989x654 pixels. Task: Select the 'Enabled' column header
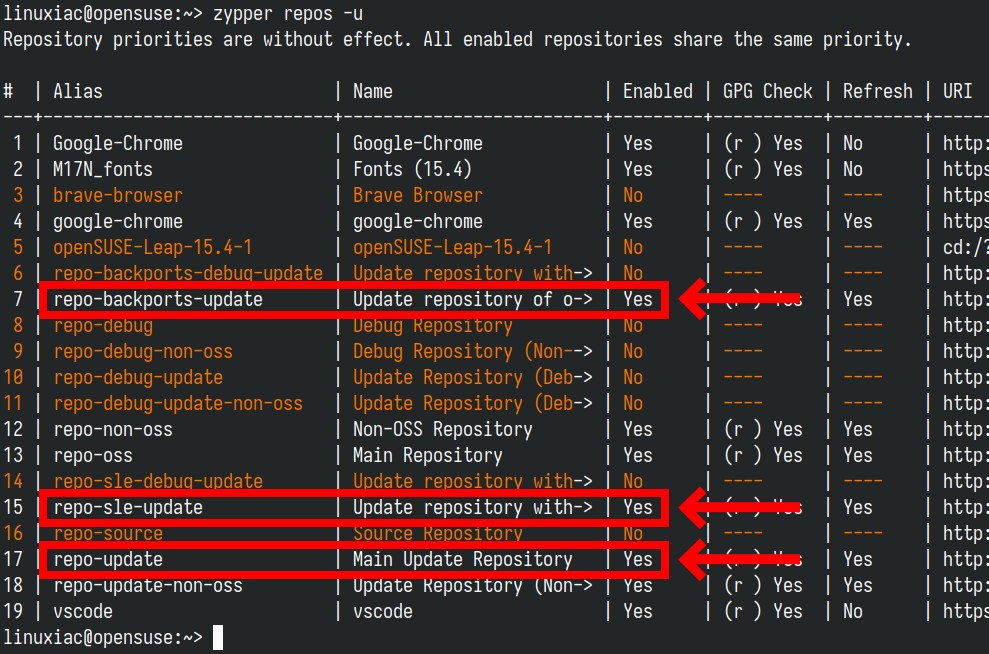pyautogui.click(x=657, y=91)
